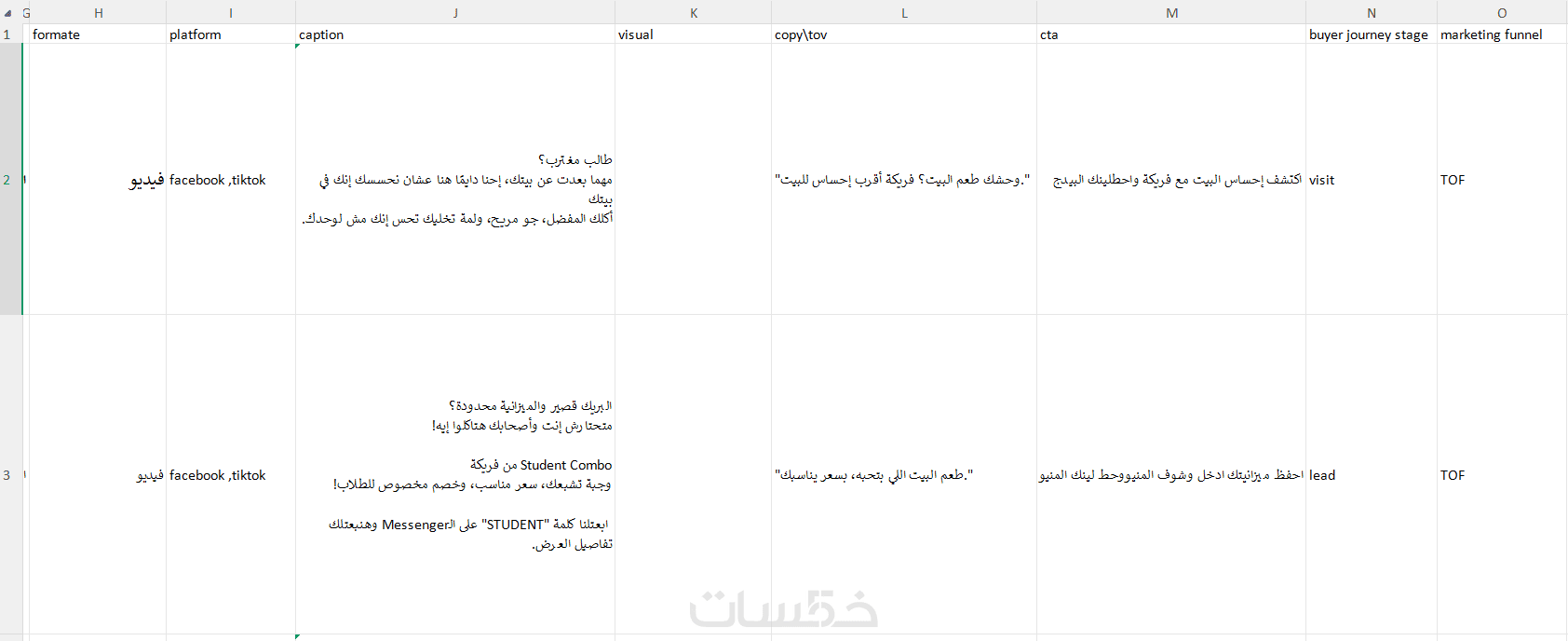Image resolution: width=1568 pixels, height=641 pixels.
Task: Select column I header
Action: pyautogui.click(x=231, y=13)
